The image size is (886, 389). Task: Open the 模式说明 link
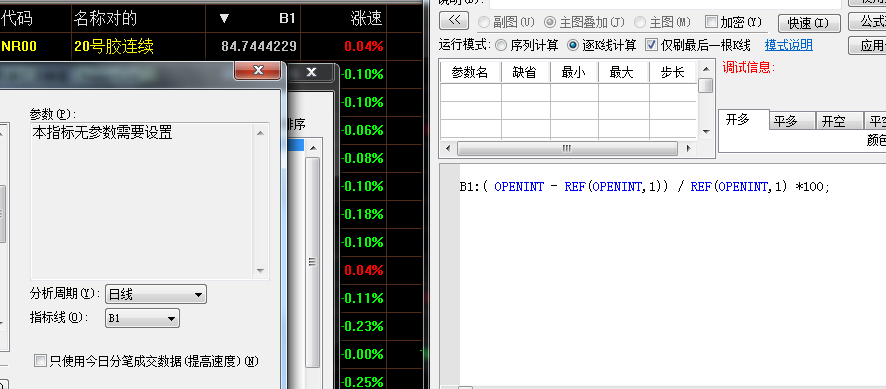[x=789, y=45]
